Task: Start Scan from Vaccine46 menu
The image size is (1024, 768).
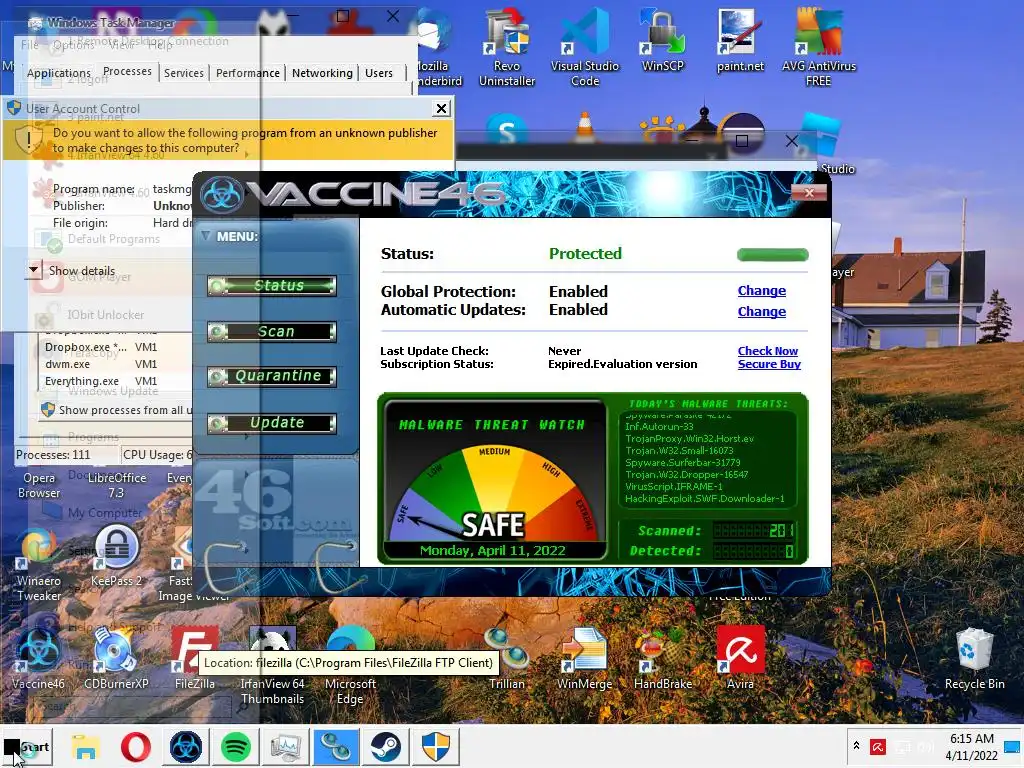Action: coord(272,332)
